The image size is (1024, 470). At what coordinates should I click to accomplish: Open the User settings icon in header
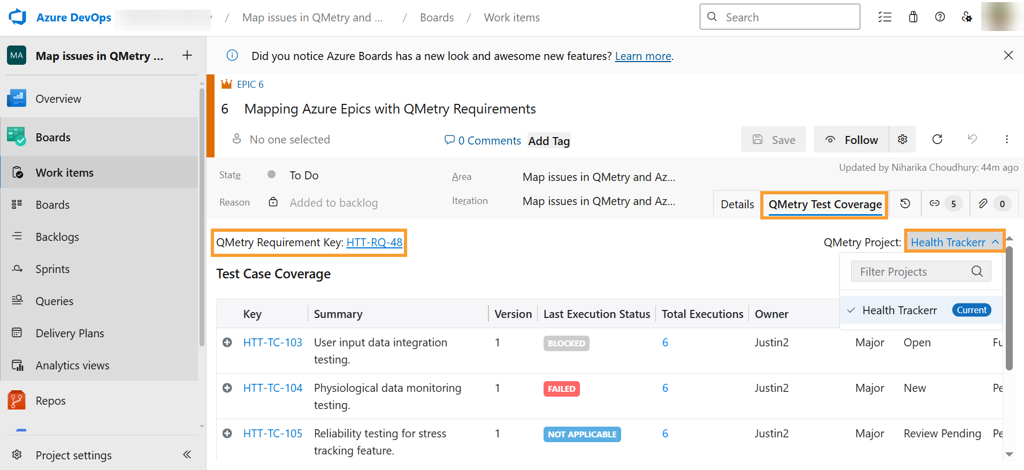click(x=967, y=18)
